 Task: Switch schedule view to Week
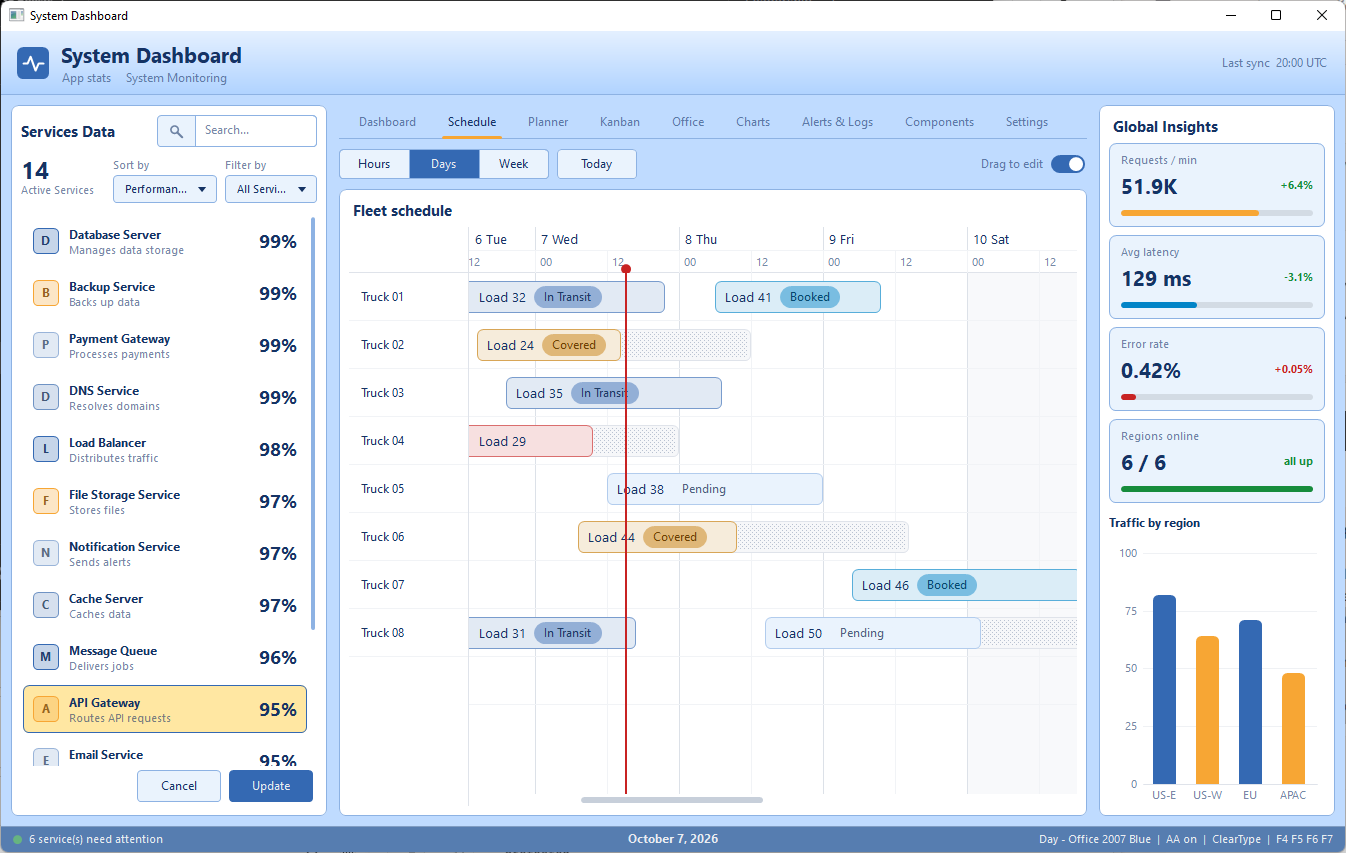point(514,164)
